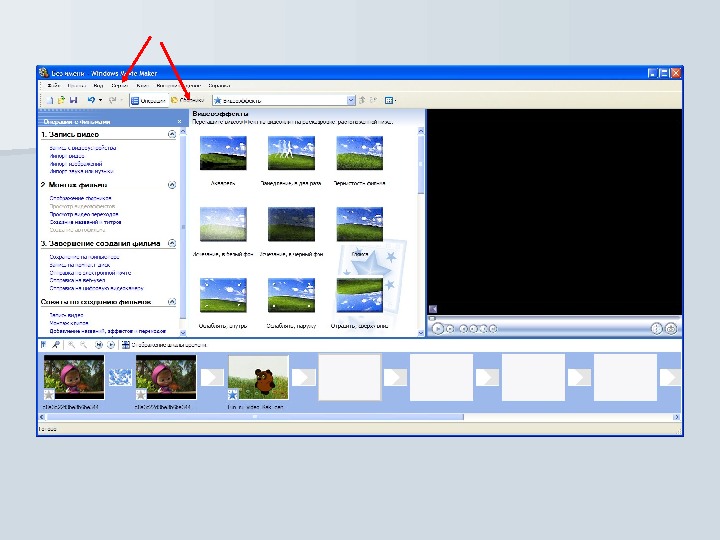This screenshot has height=540, width=720.
Task: Open the undo history dropdown arrow
Action: click(100, 100)
